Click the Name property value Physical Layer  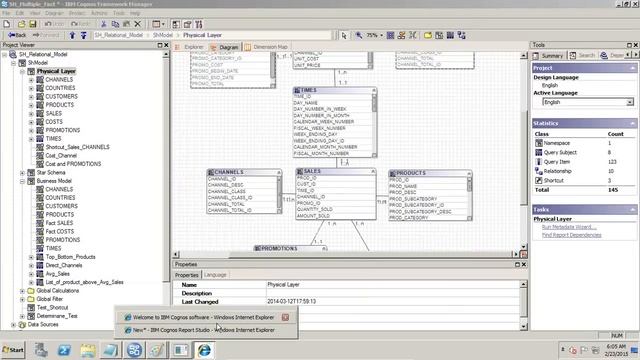click(283, 284)
